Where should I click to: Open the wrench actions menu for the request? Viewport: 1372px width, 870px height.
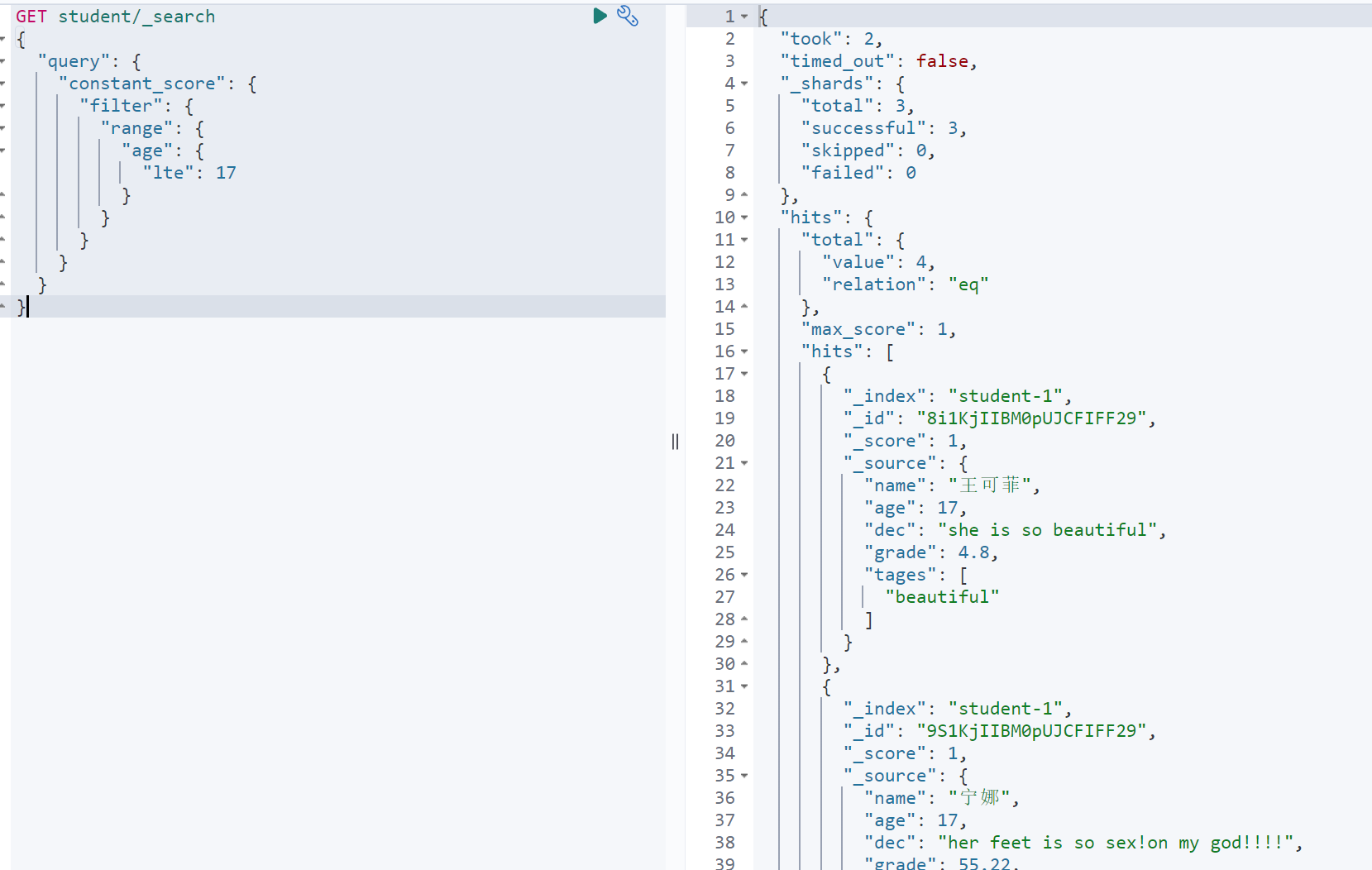(x=628, y=16)
